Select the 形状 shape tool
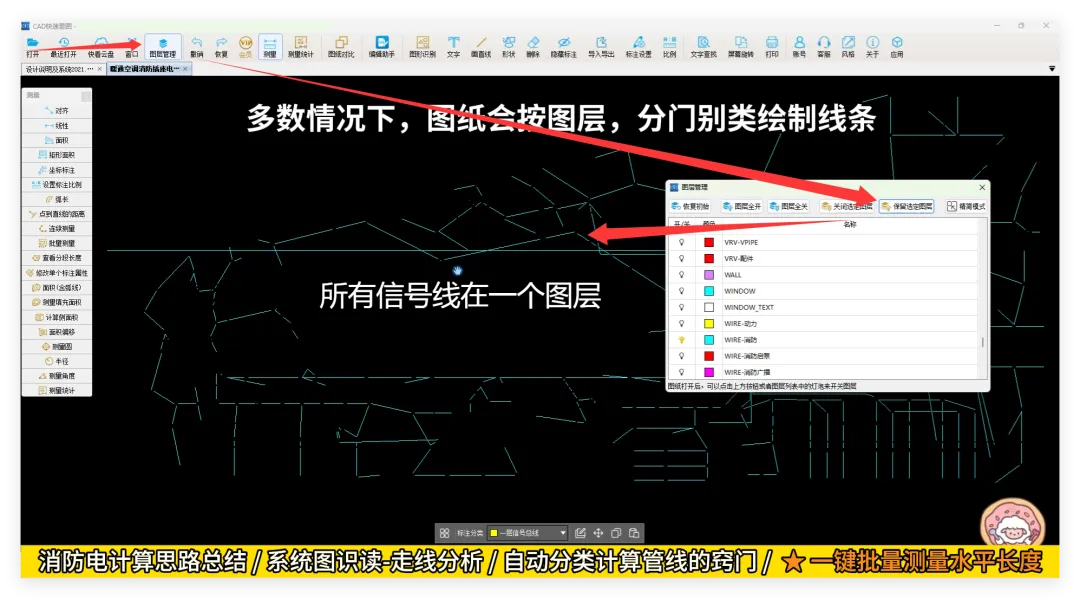This screenshot has height=599, width=1080. click(508, 47)
